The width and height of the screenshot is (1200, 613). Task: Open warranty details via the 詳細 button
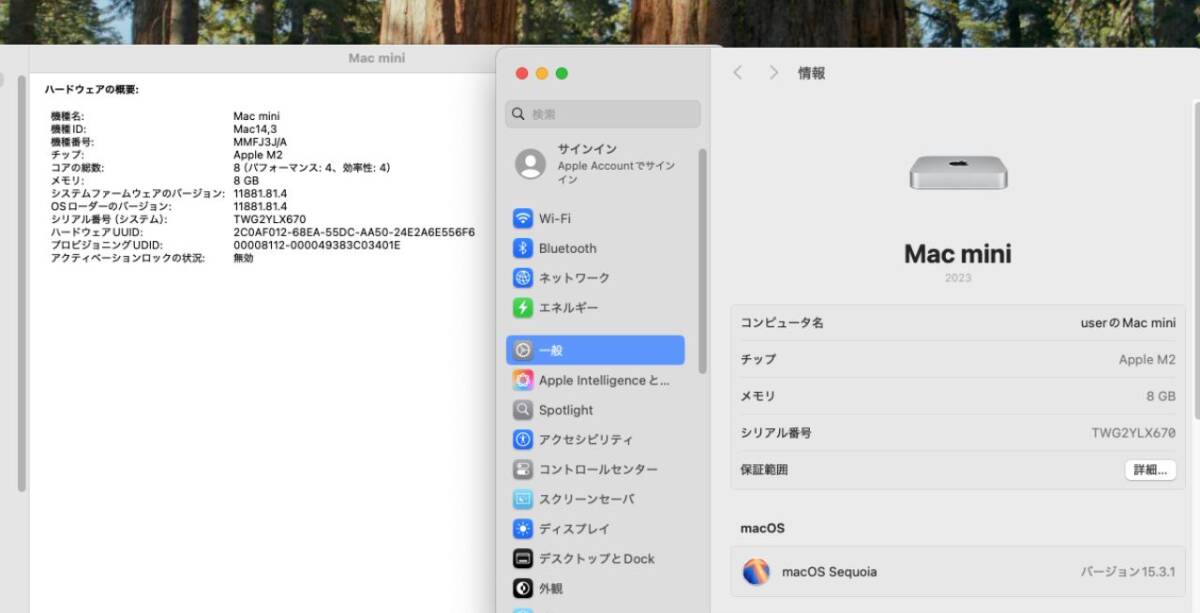tap(1149, 469)
